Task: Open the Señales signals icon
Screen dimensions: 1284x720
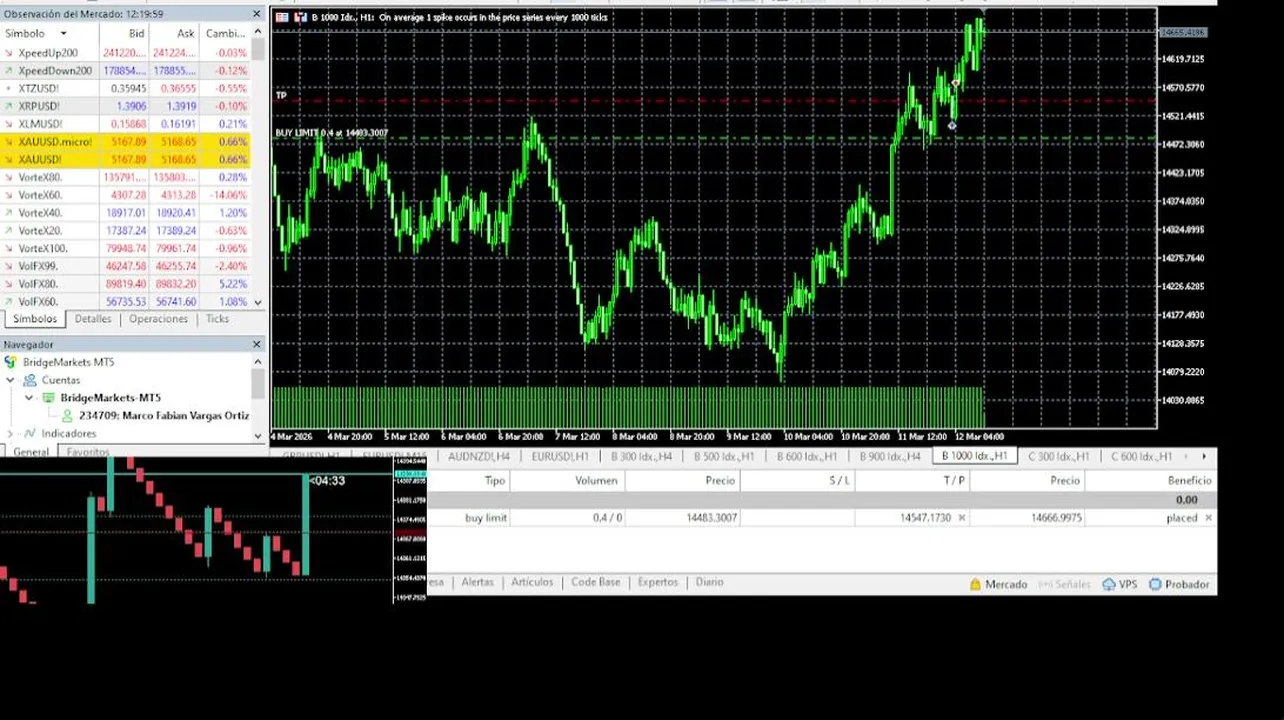Action: click(x=1044, y=584)
